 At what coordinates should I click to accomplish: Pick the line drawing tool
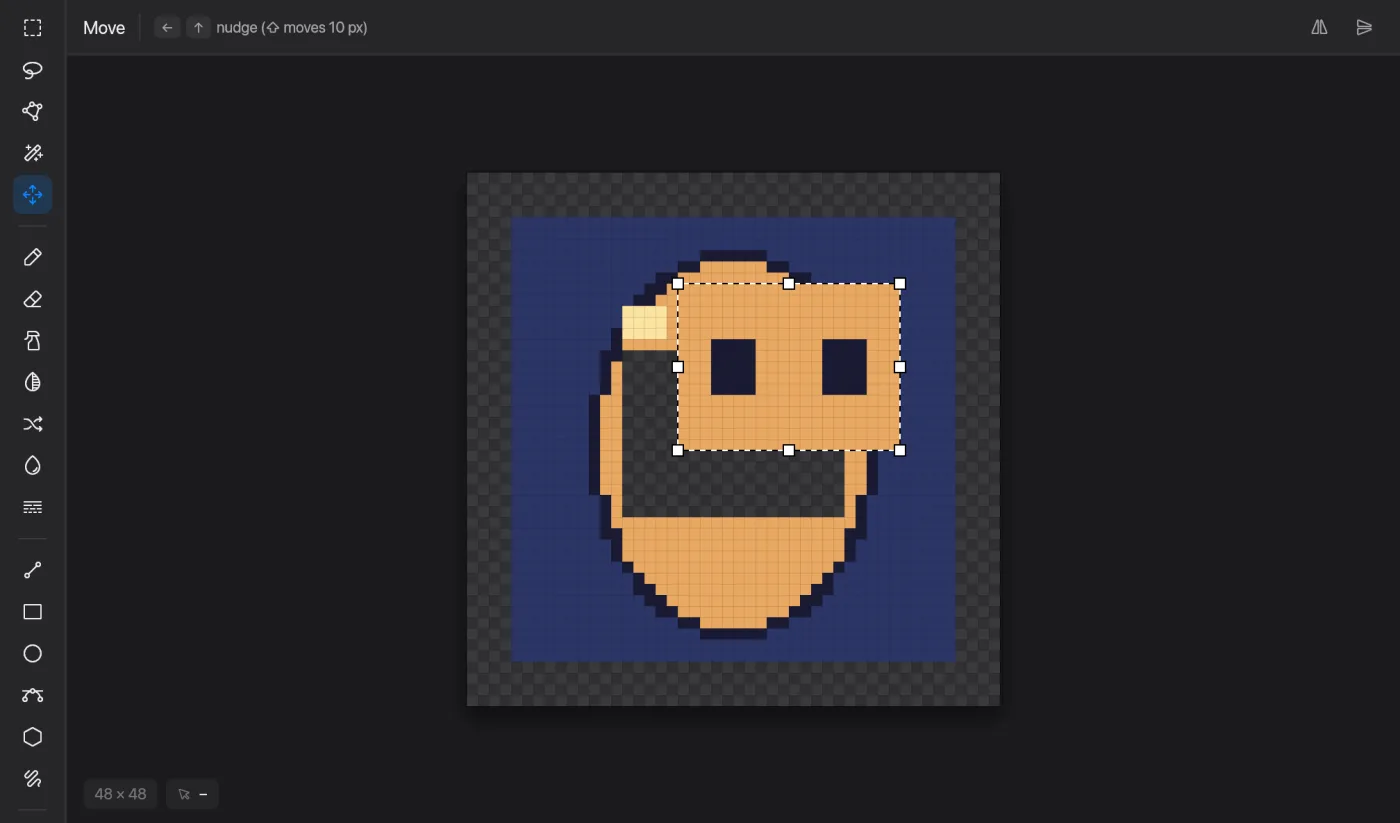click(x=33, y=570)
